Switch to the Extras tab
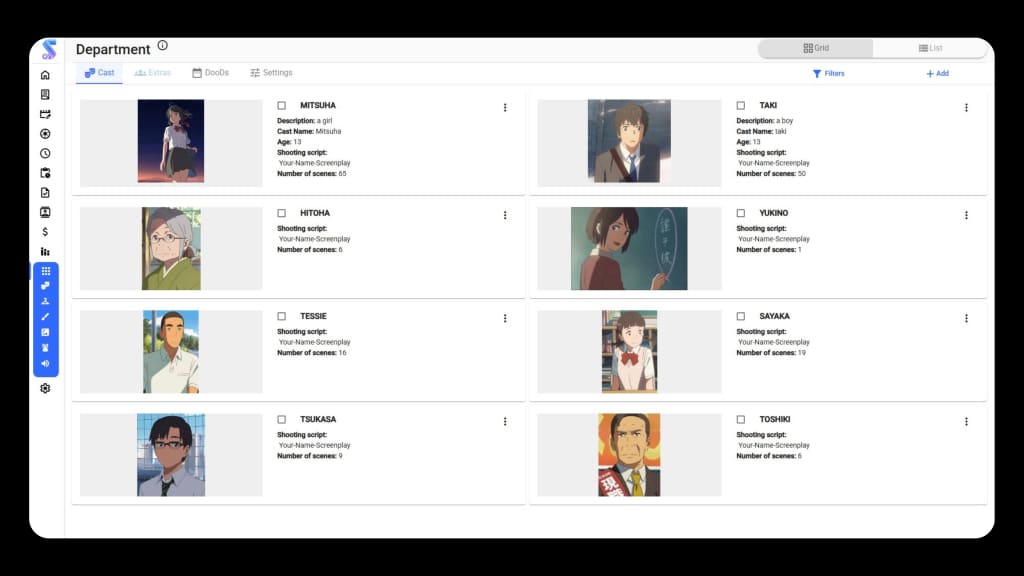This screenshot has width=1024, height=576. pos(152,72)
